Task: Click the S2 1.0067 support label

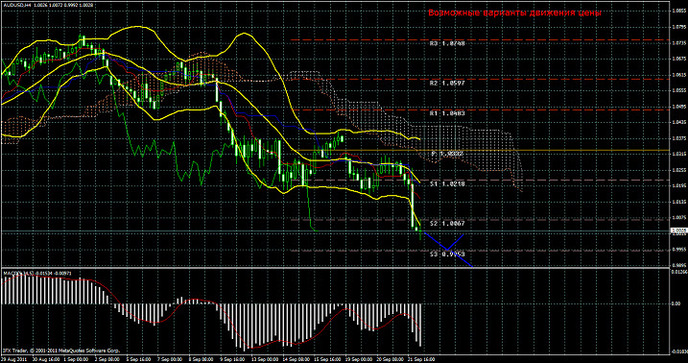Action: tap(447, 223)
